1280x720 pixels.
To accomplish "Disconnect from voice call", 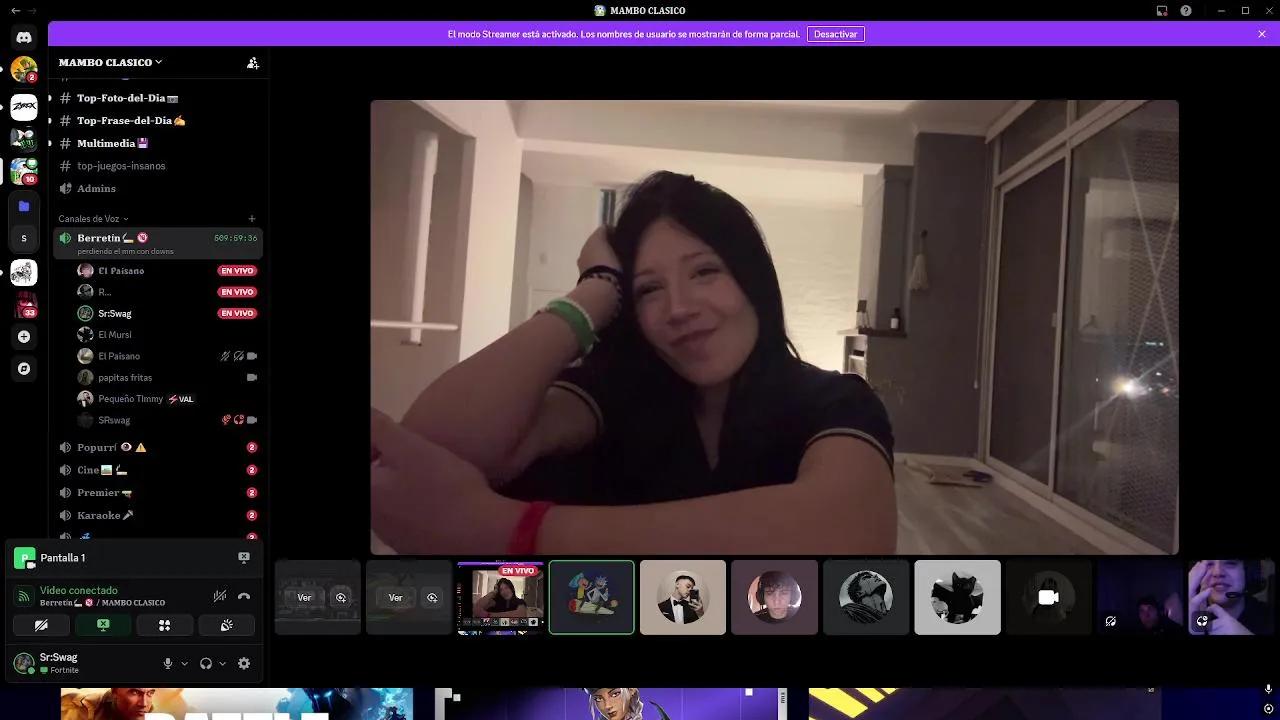I will (244, 596).
